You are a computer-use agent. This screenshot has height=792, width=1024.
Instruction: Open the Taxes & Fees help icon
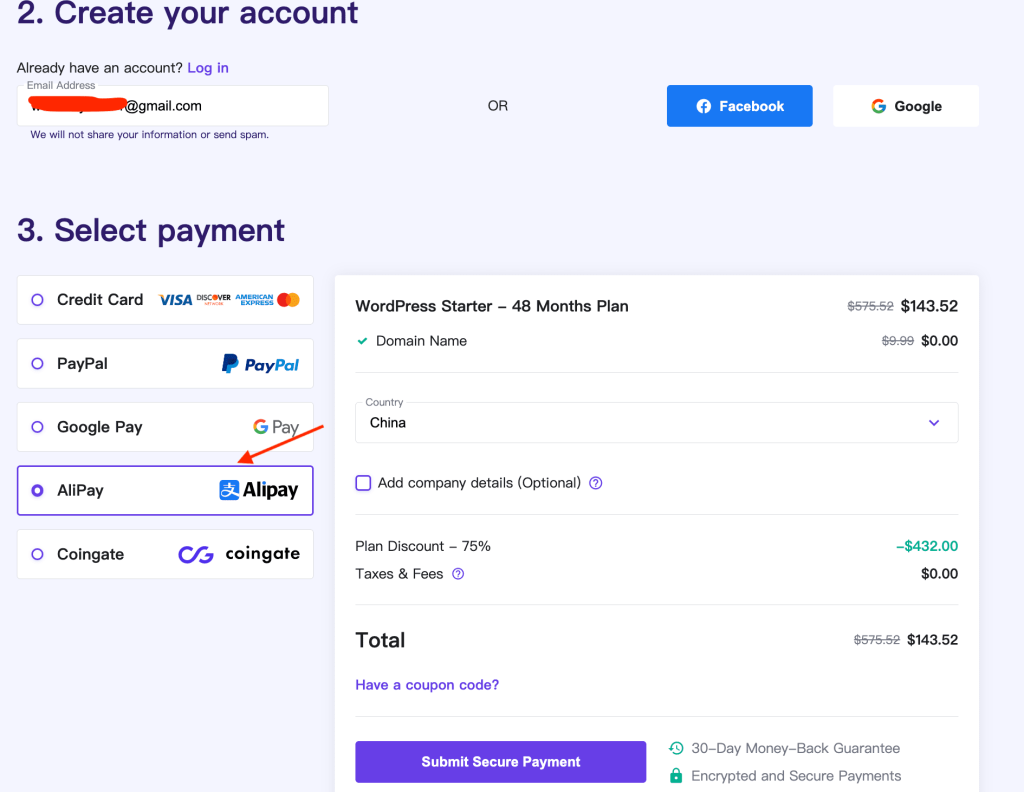tap(458, 574)
